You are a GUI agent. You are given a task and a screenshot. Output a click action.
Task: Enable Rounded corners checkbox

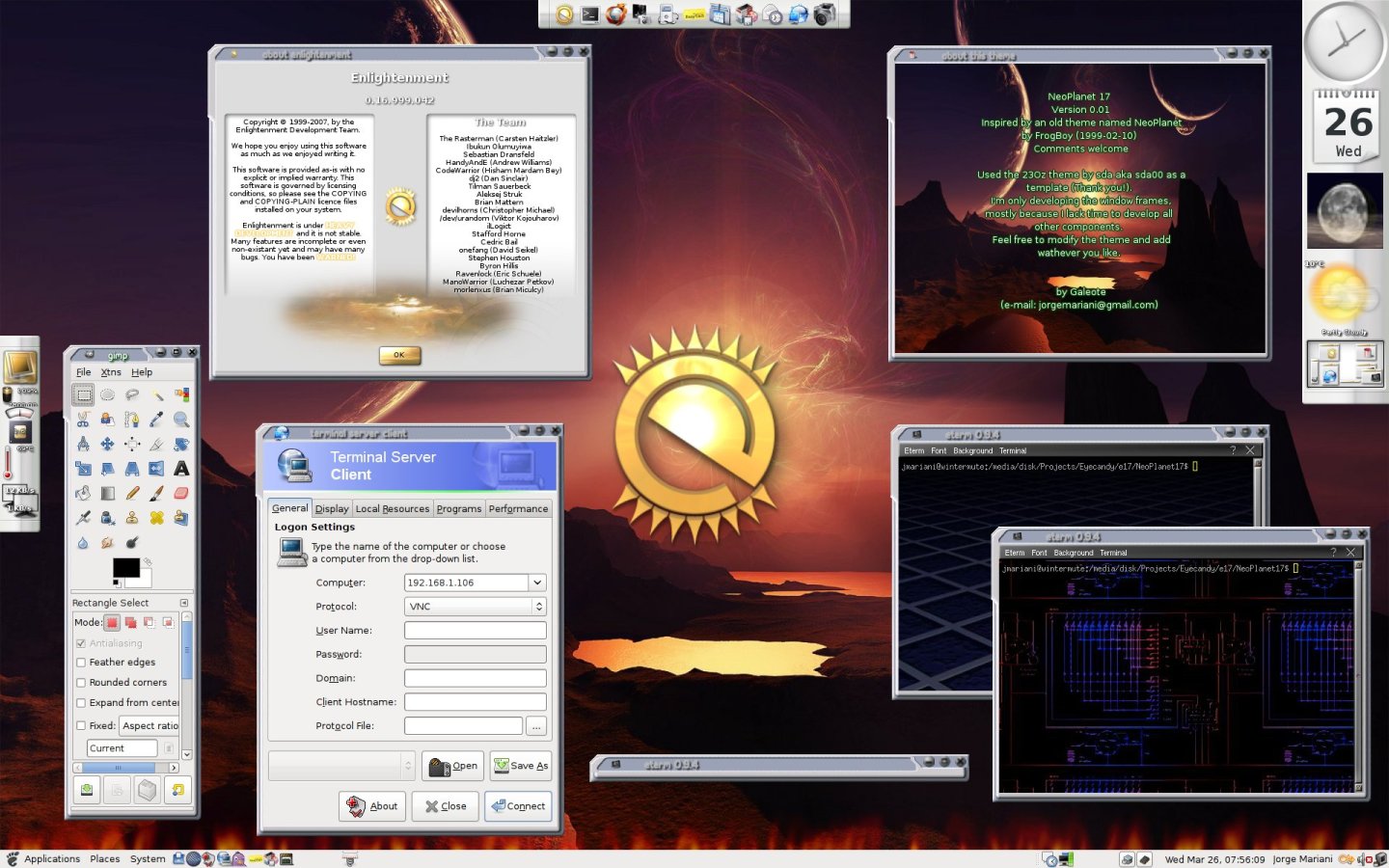tap(81, 683)
